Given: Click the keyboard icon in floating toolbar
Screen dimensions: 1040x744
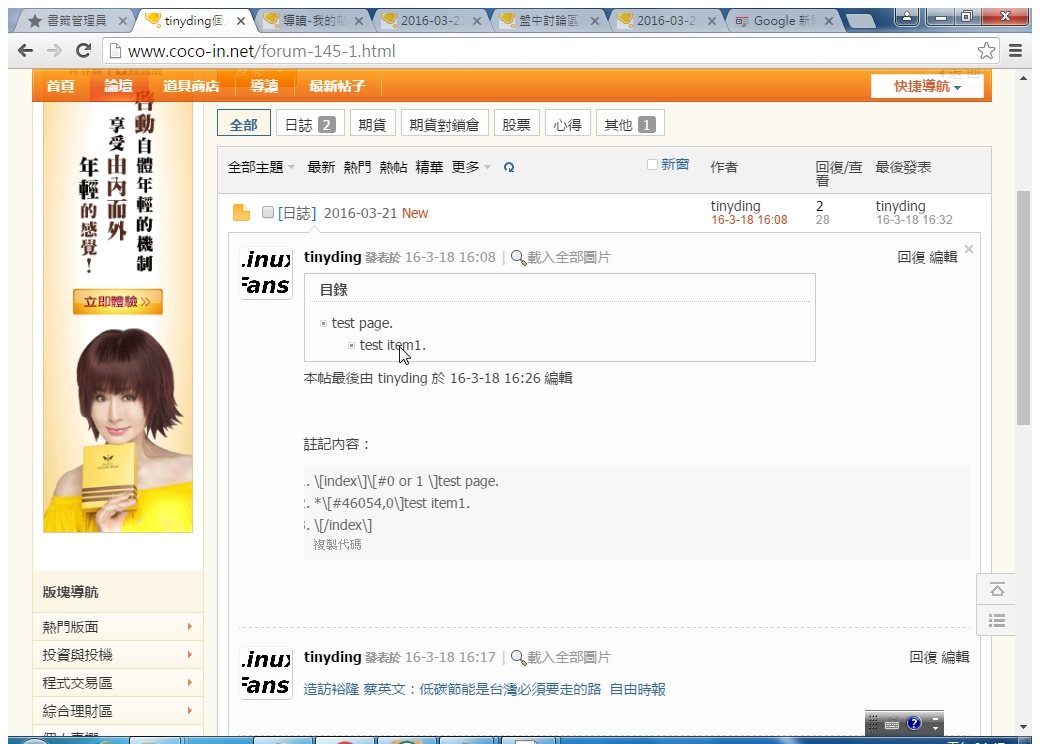Looking at the screenshot, I should point(892,724).
